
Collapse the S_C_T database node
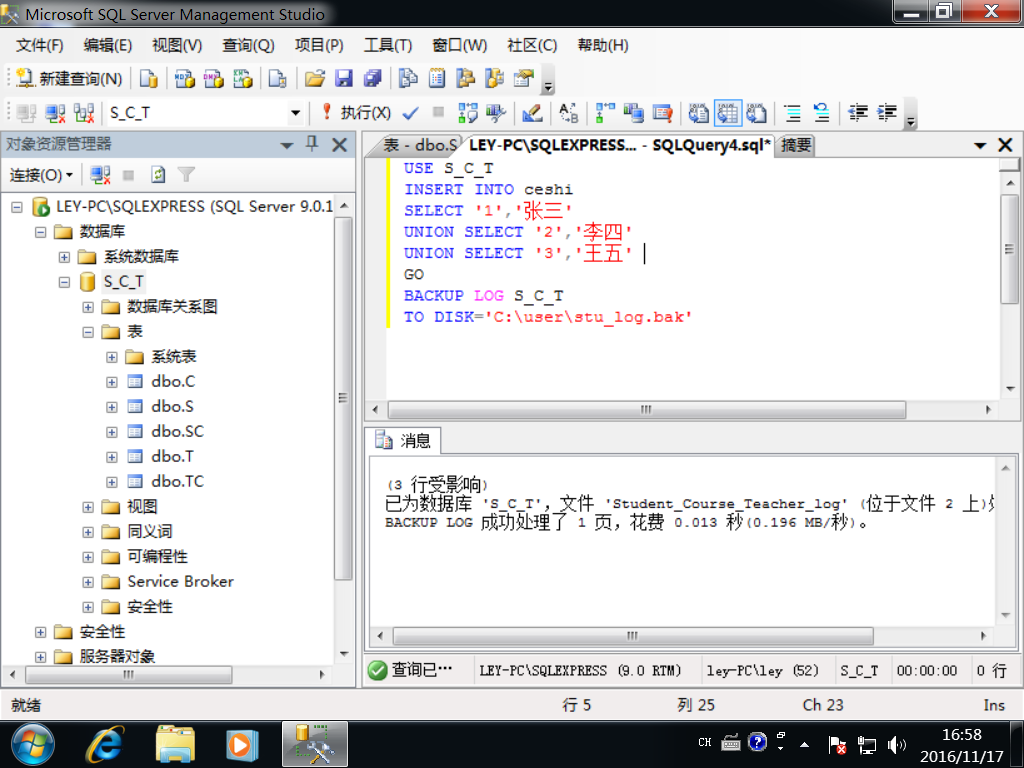(64, 282)
